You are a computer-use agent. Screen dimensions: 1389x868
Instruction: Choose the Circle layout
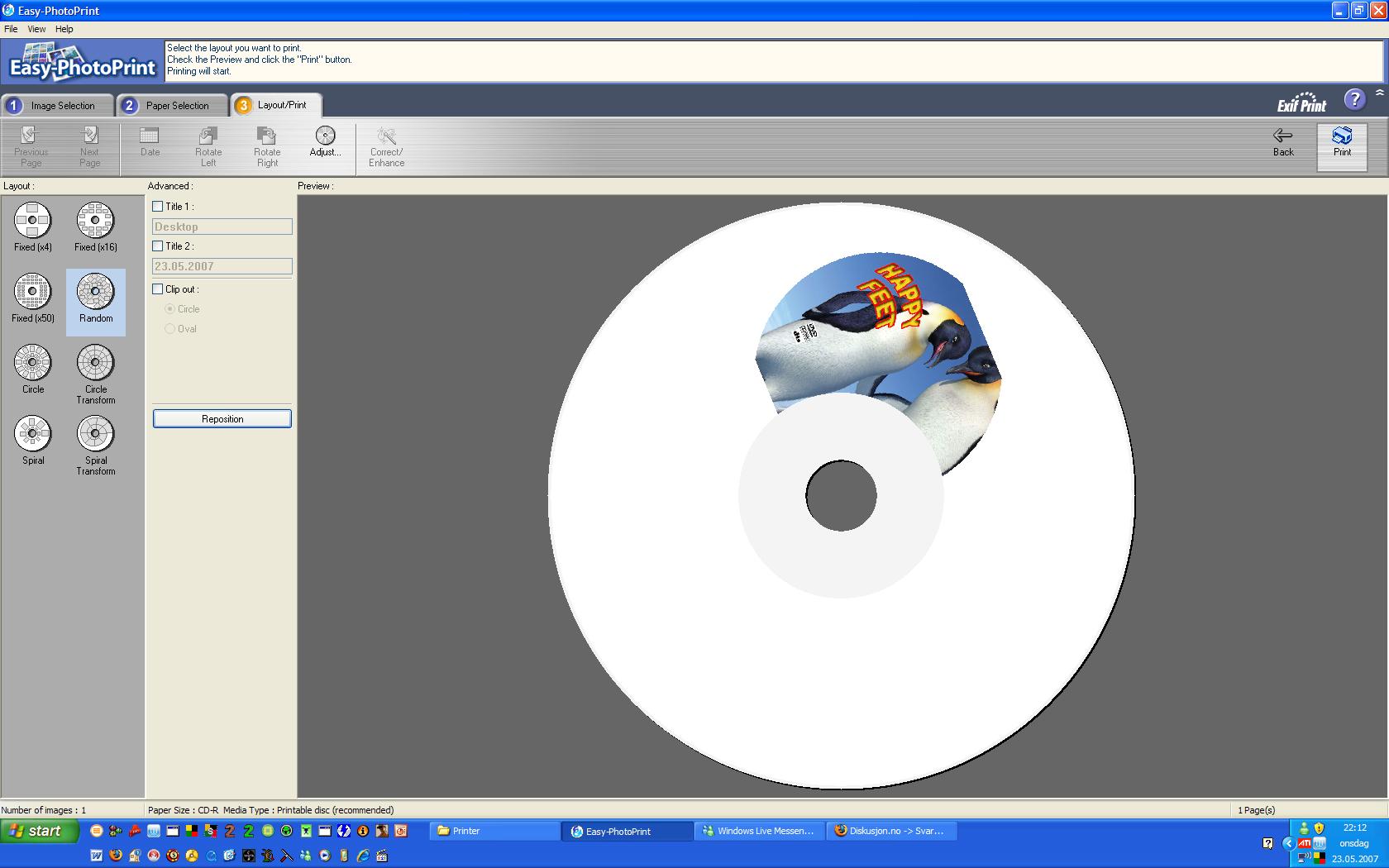(33, 369)
